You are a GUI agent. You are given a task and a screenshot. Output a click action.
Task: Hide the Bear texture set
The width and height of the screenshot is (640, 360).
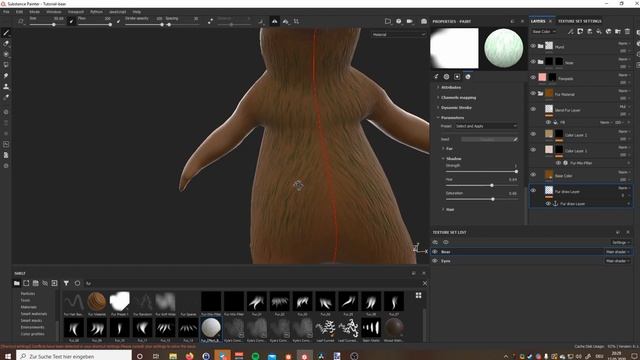tap(435, 252)
